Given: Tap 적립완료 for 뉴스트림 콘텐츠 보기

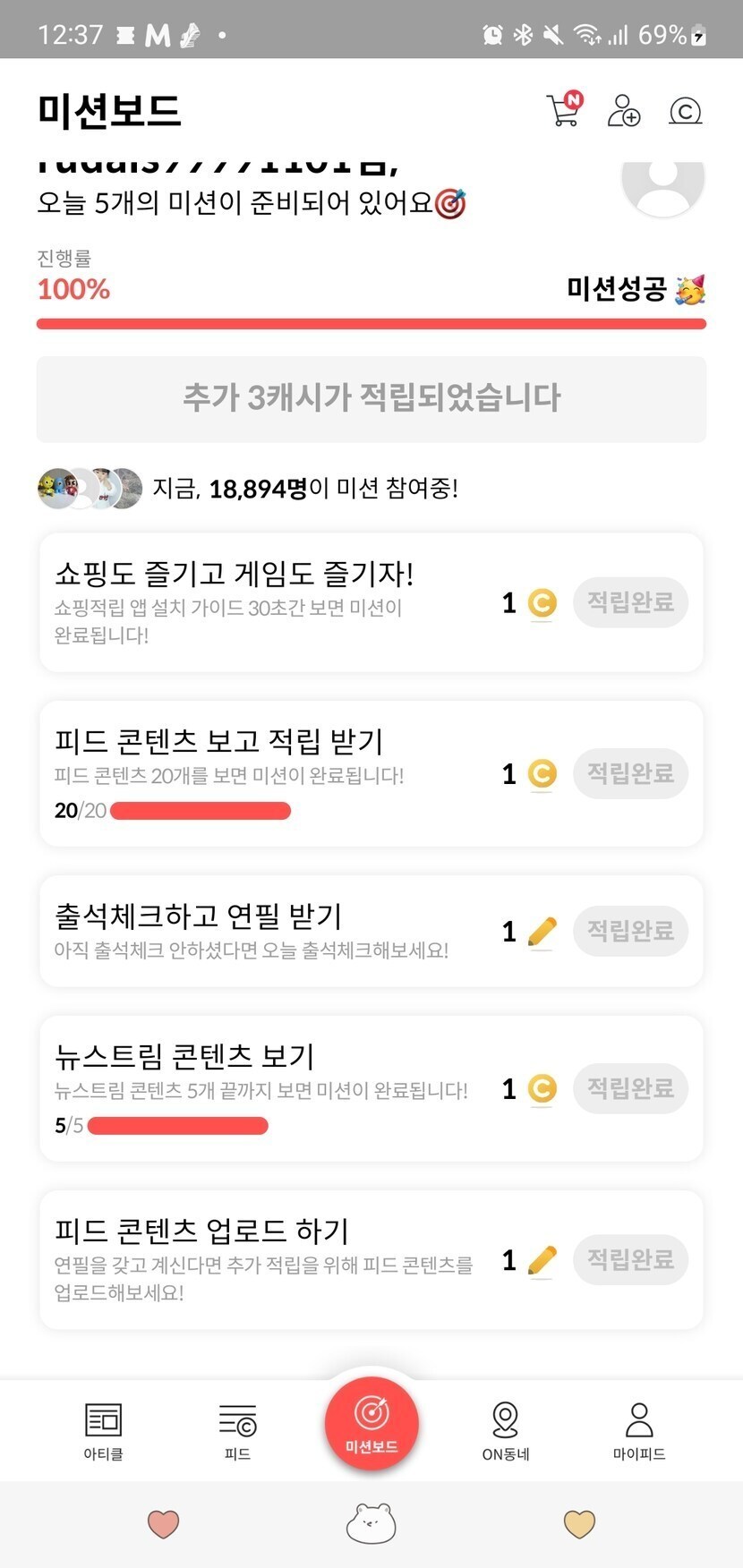Looking at the screenshot, I should (630, 1088).
